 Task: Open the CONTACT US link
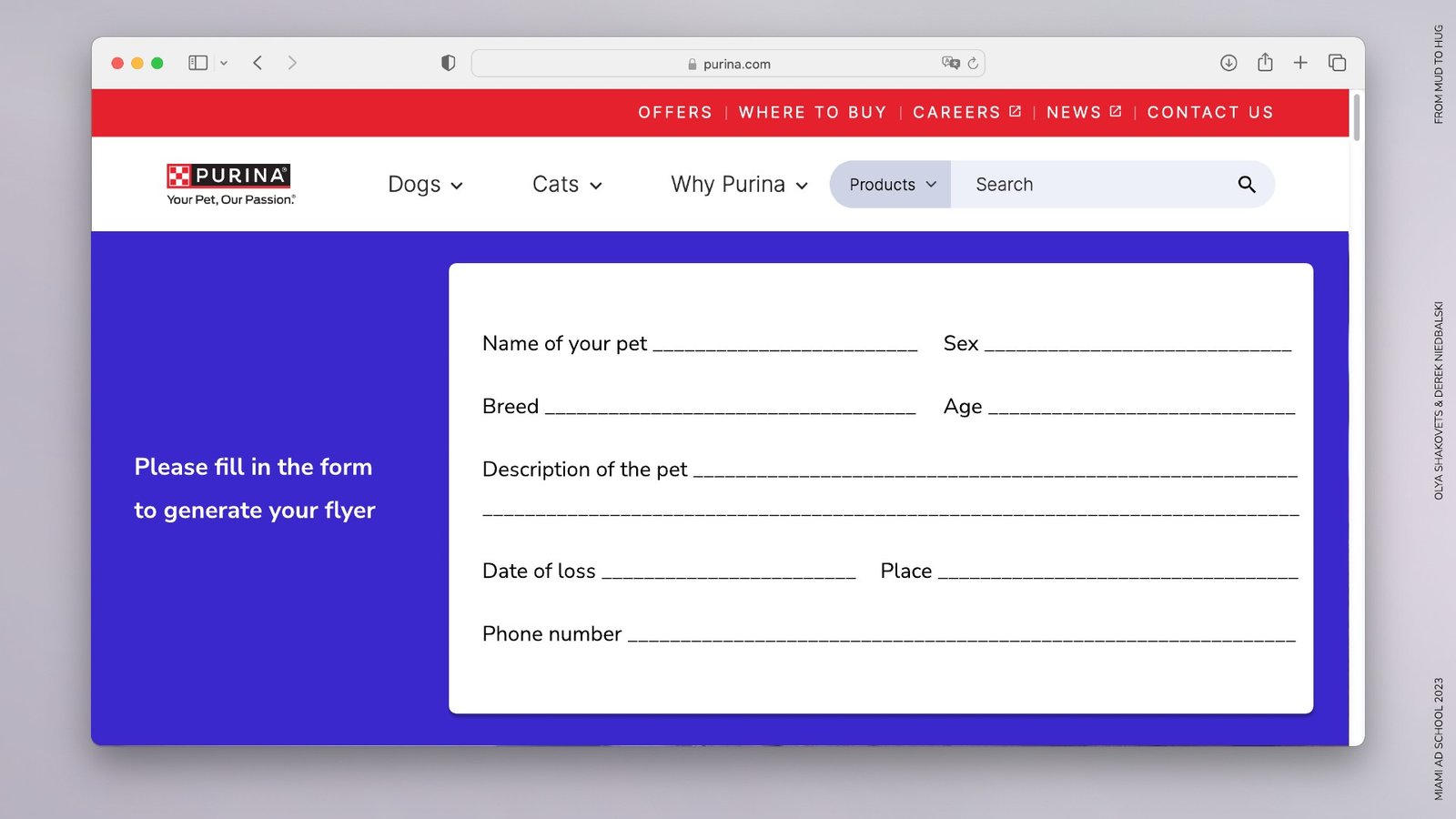point(1210,113)
